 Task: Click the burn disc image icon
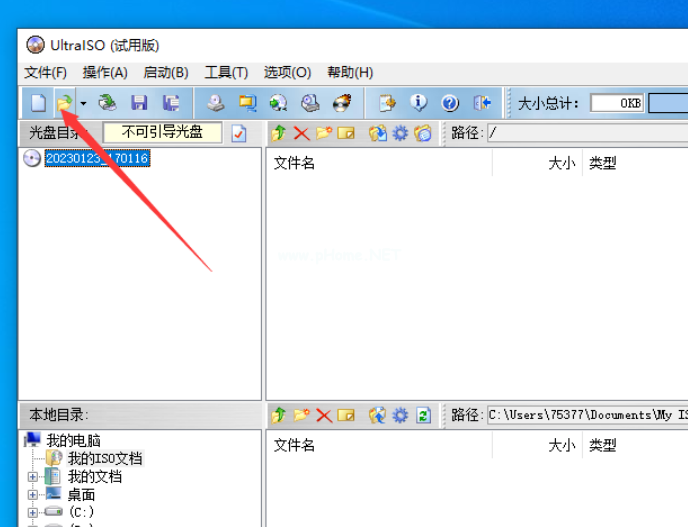(x=342, y=103)
